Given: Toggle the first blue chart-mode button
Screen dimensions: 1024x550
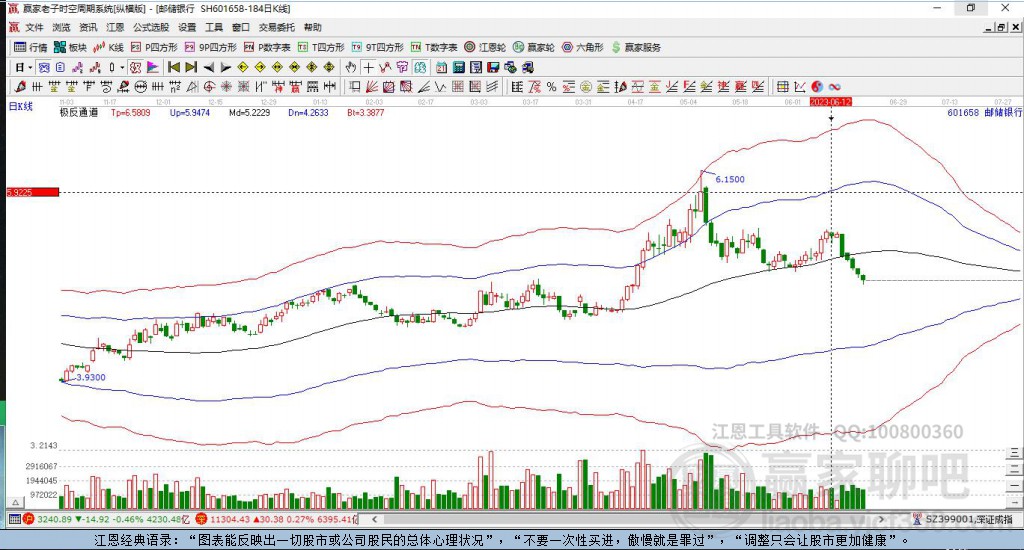Looking at the screenshot, I should [x=44, y=67].
